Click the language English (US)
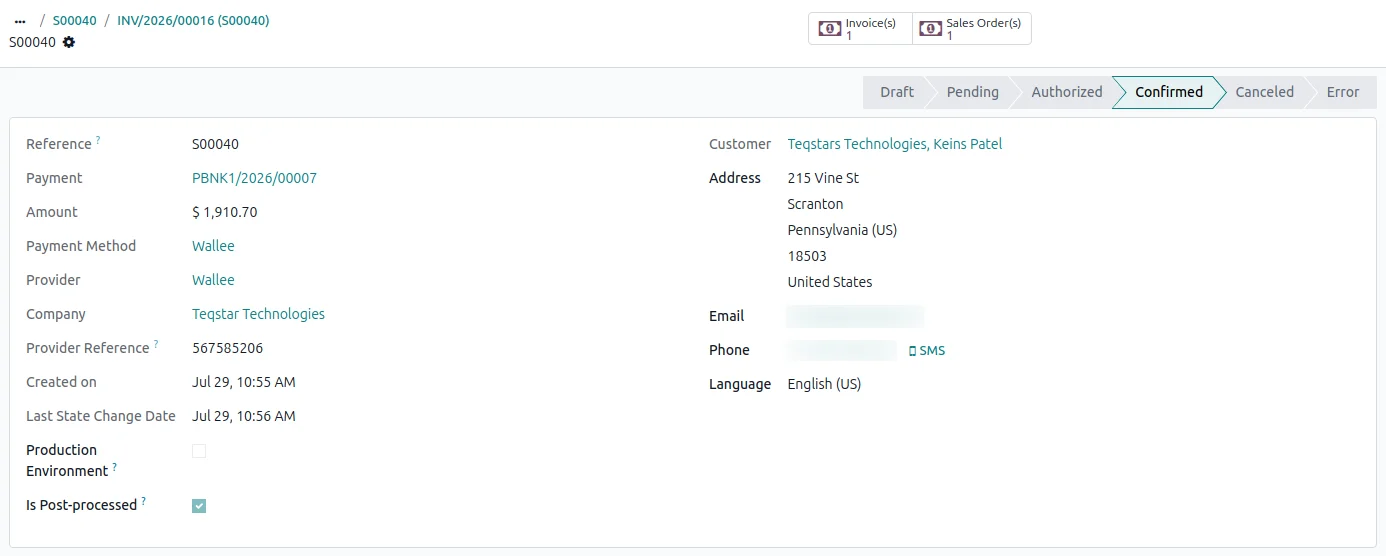 (824, 384)
